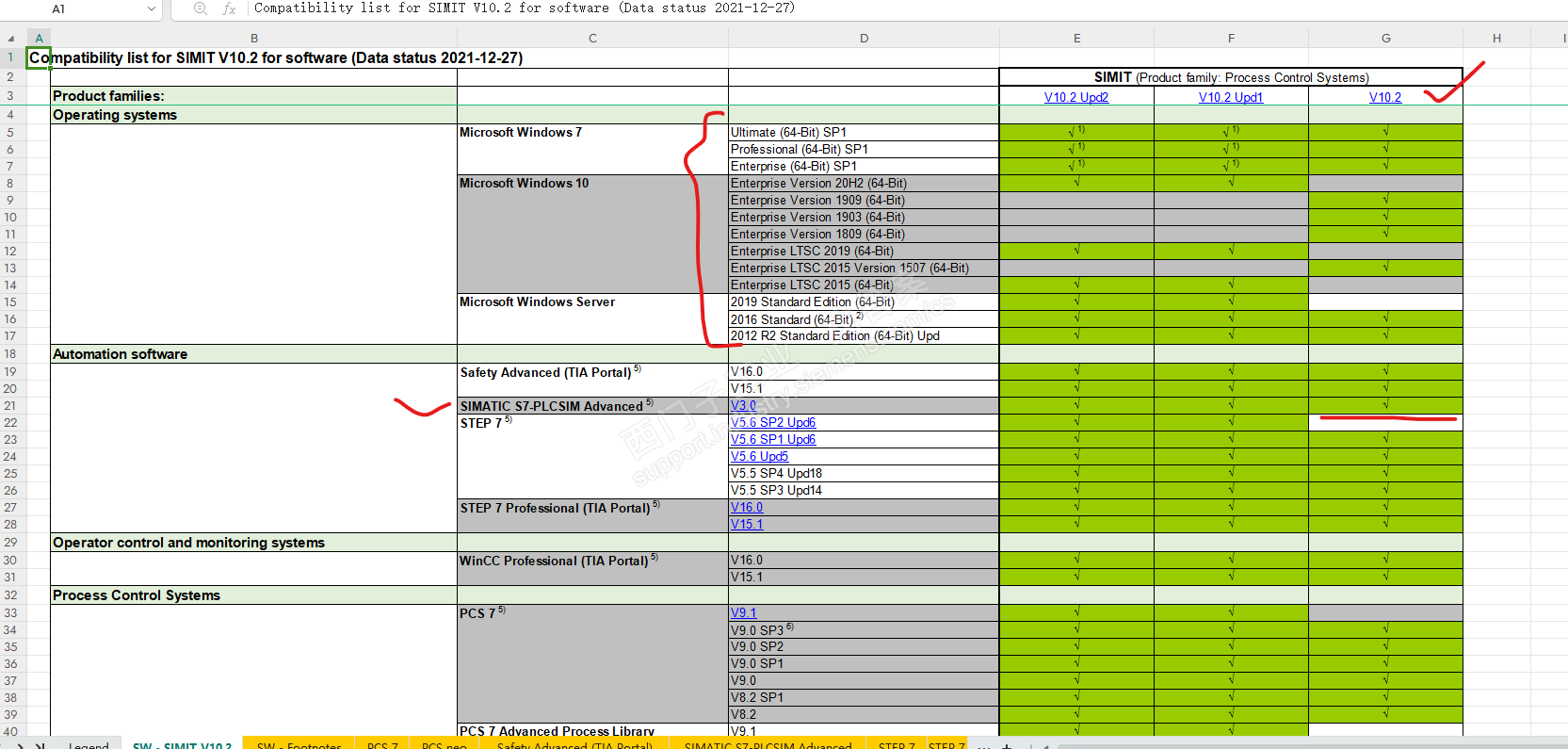
Task: Open the V10.2 Upd1 hyperlink
Action: pos(1231,97)
